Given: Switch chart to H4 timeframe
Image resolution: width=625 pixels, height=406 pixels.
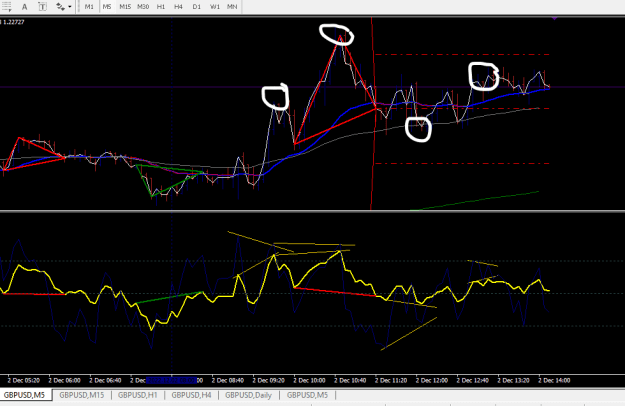Looking at the screenshot, I should (178, 7).
